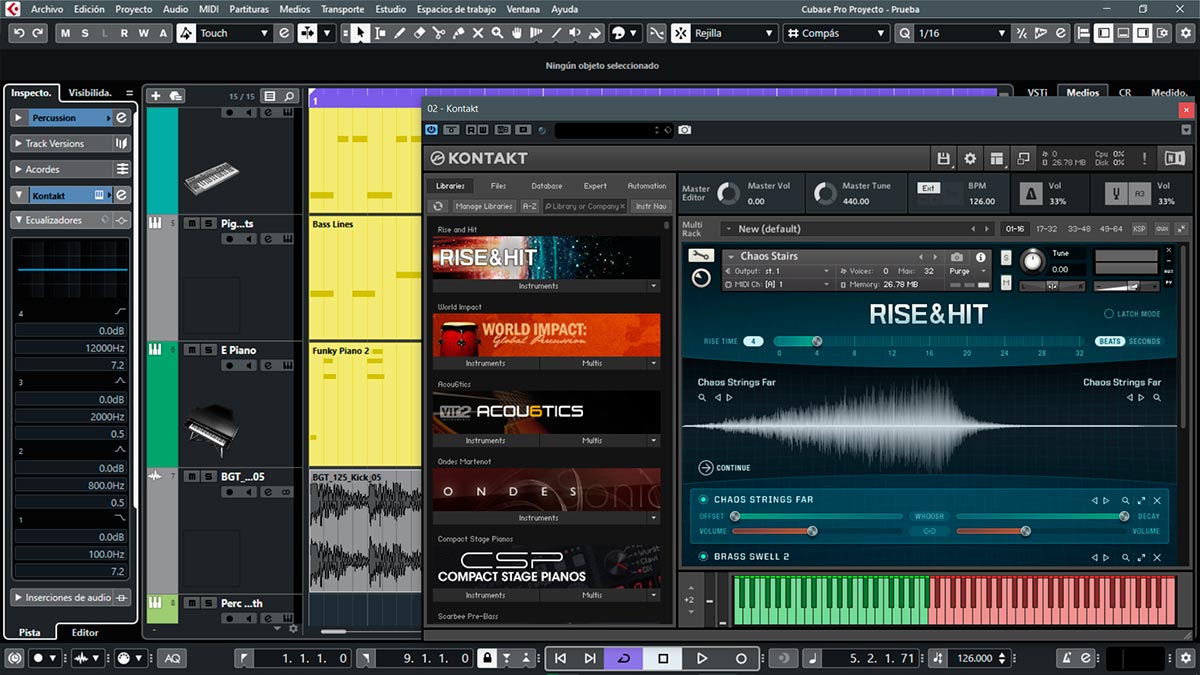This screenshot has width=1200, height=675.
Task: Open Rise and Hit Instruments dropdown
Action: click(654, 286)
